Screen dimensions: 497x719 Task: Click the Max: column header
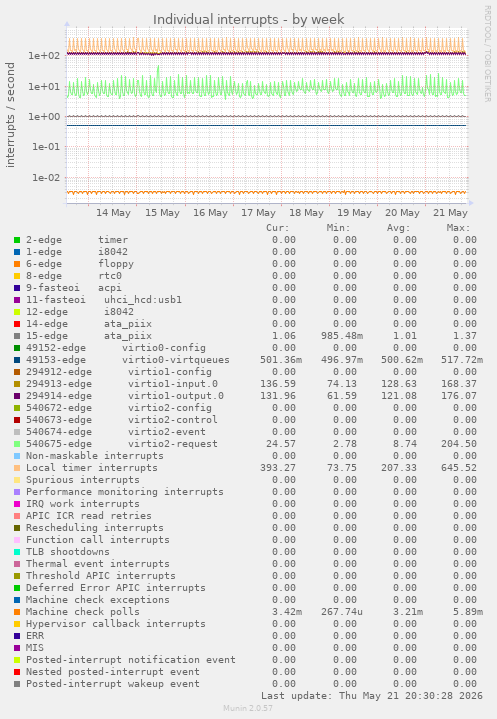point(458,228)
